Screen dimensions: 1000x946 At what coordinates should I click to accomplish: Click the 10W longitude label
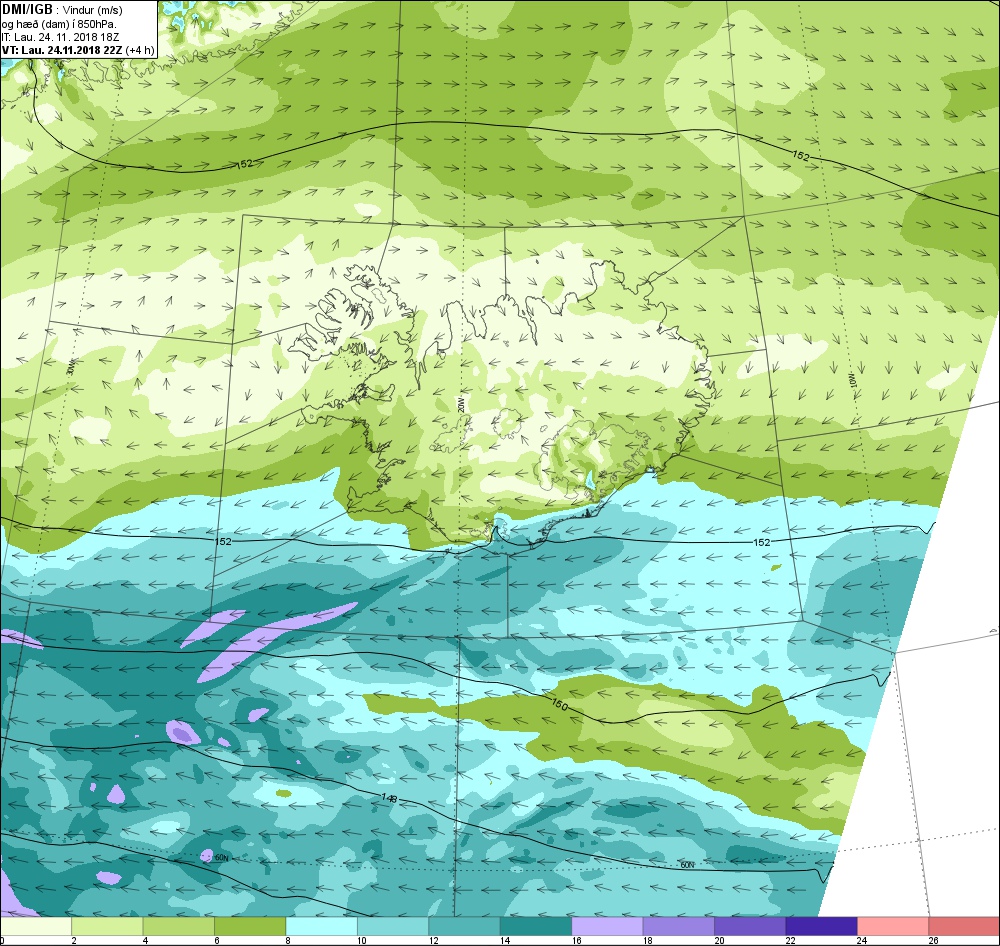(x=853, y=381)
